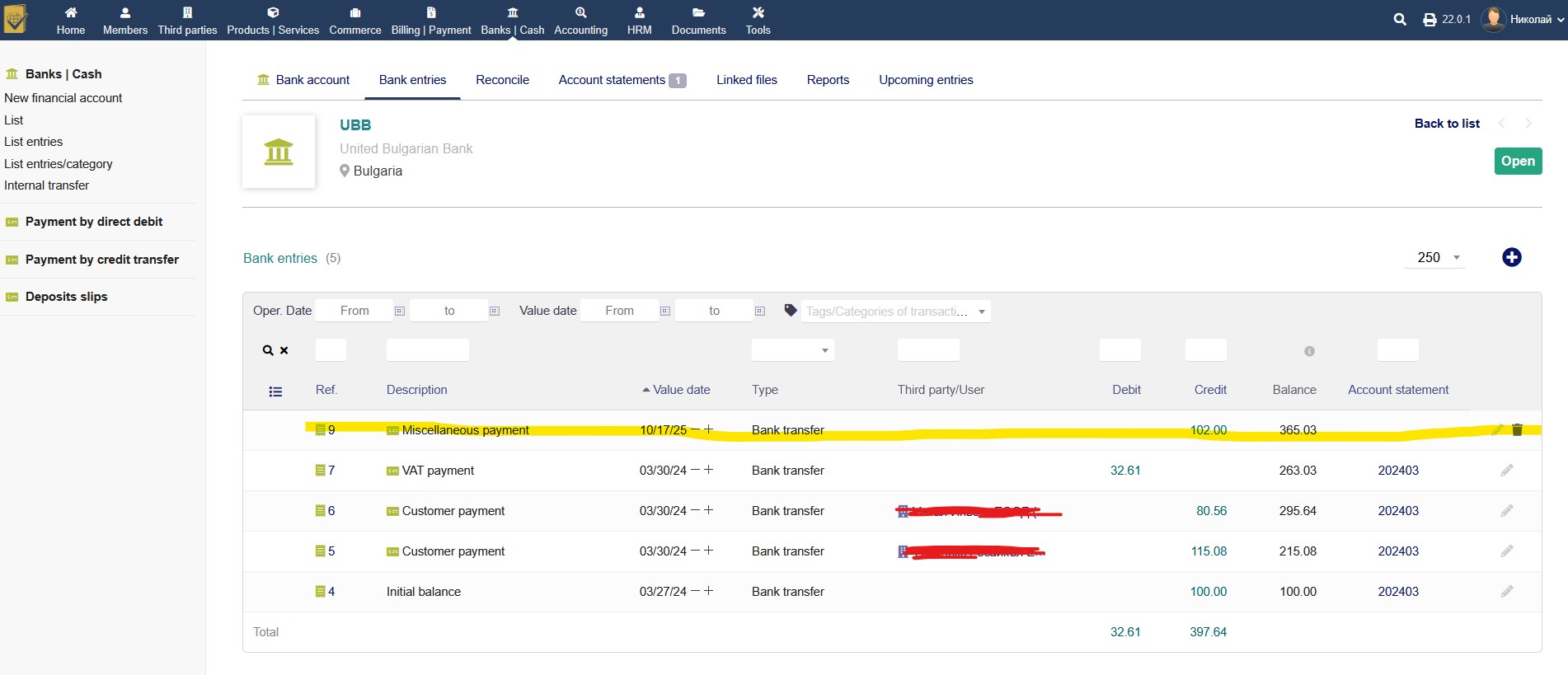
Task: Switch to the Reconcile tab
Action: [x=502, y=80]
